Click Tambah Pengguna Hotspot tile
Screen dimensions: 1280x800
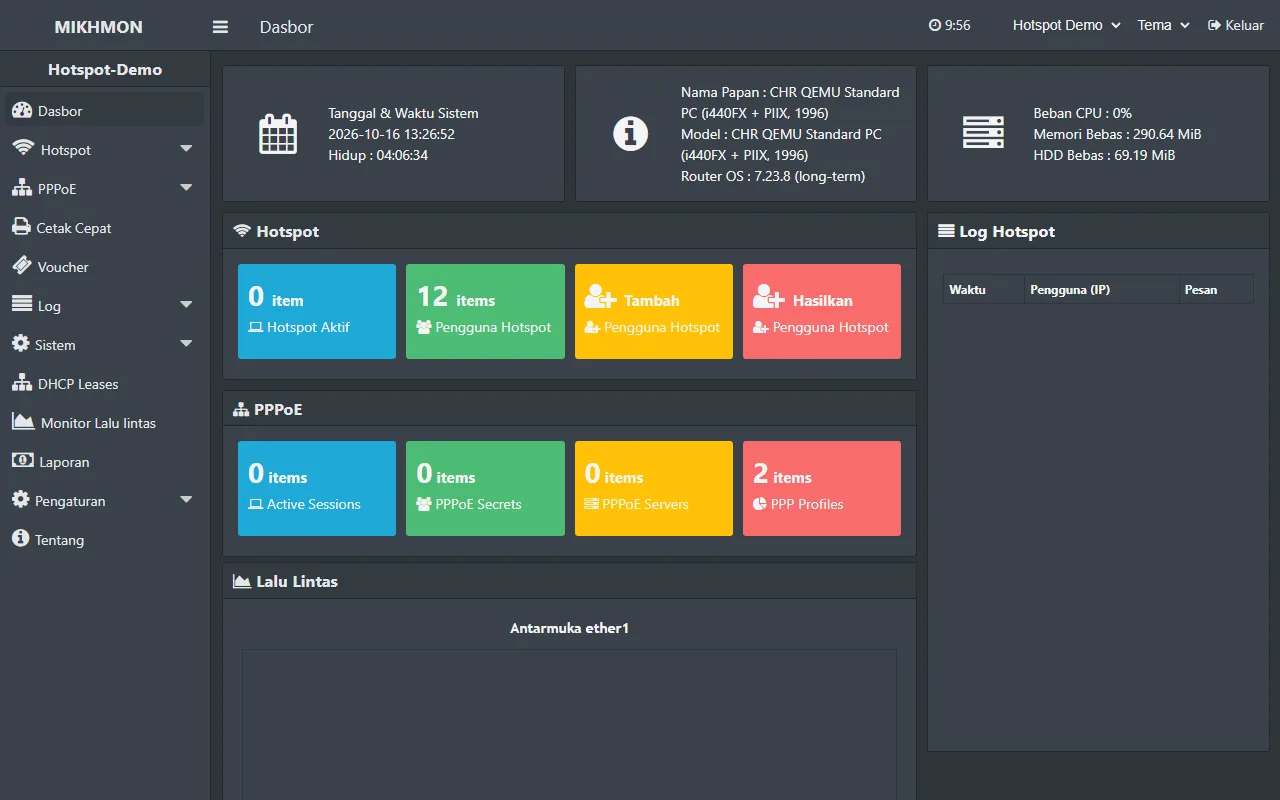click(x=654, y=311)
